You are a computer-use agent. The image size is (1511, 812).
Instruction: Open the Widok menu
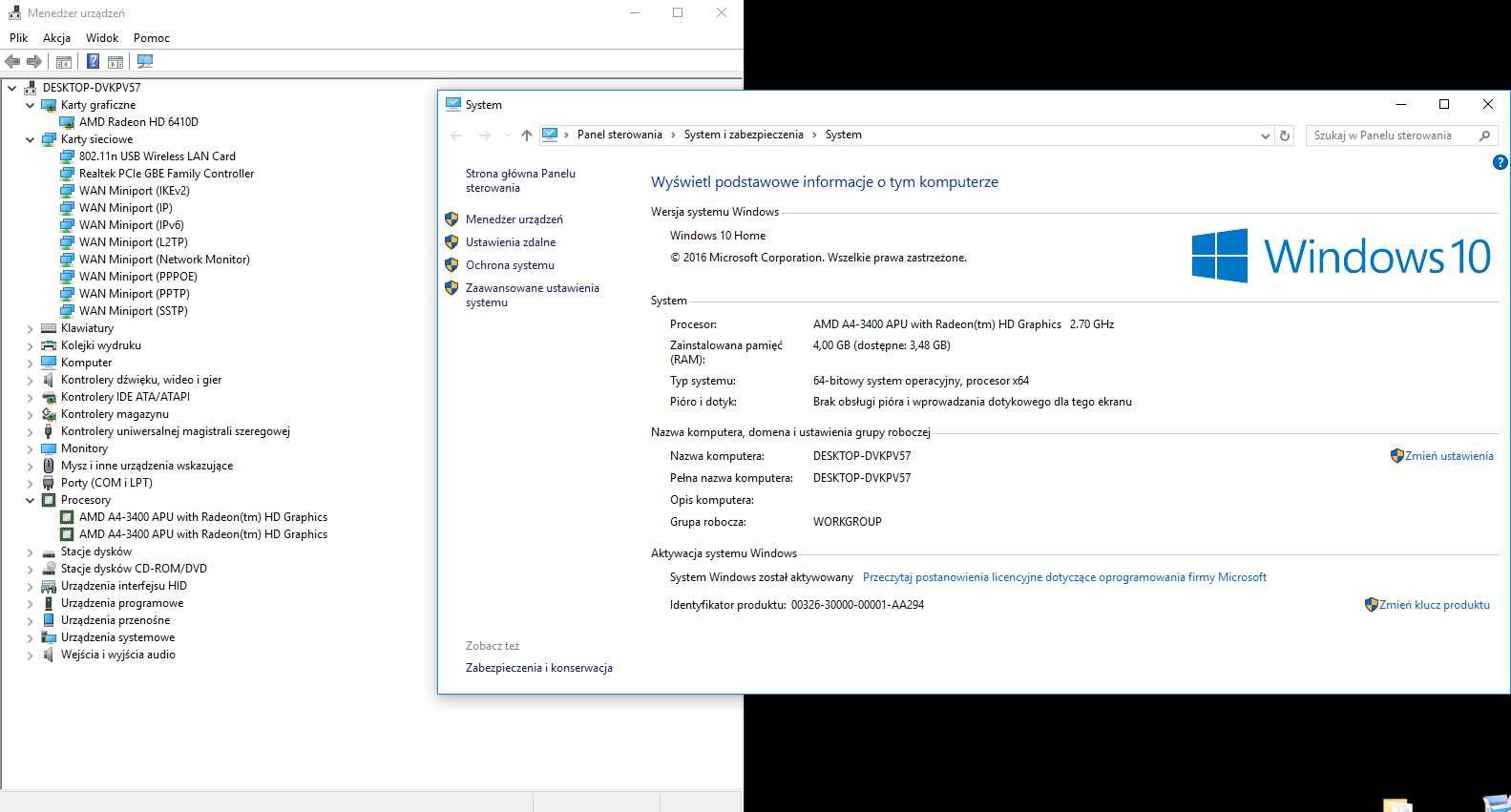coord(102,38)
